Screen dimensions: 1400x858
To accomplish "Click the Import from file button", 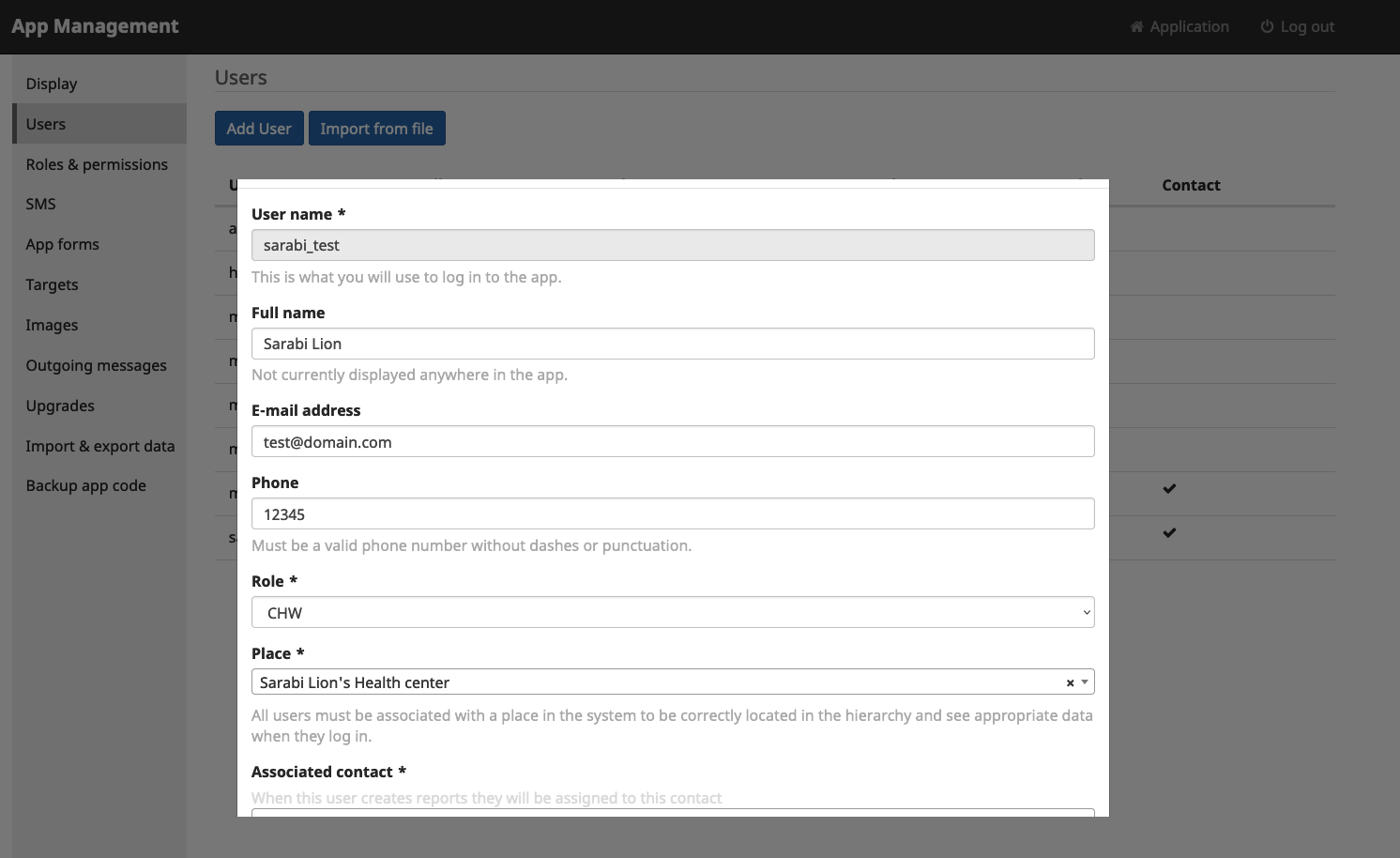I will [376, 128].
